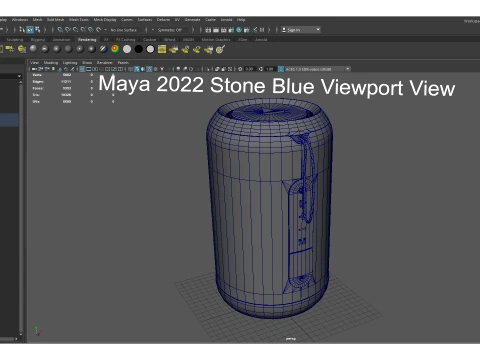Image resolution: width=480 pixels, height=360 pixels.
Task: Click the last yellow shelf icon
Action: coord(220,49)
